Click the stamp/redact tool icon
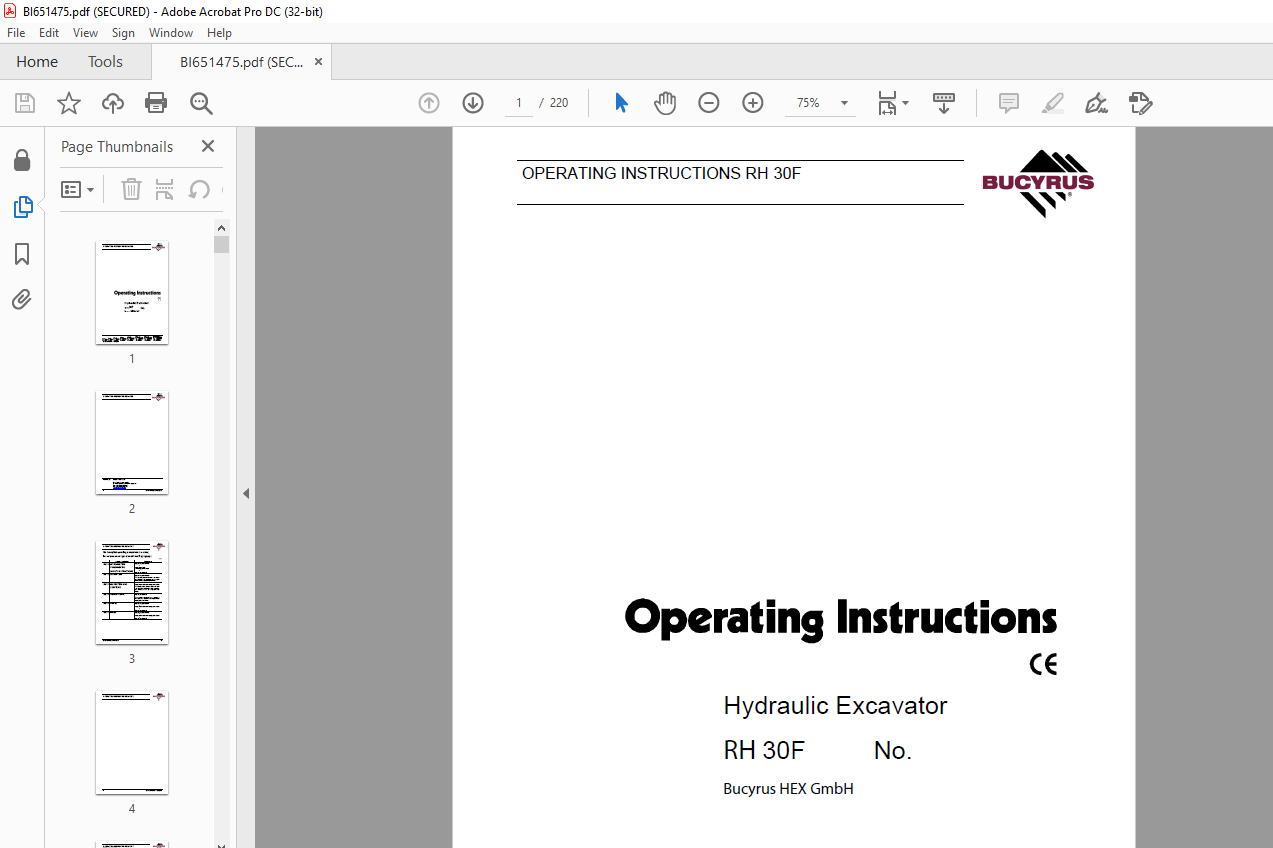This screenshot has width=1273, height=848. pos(1140,103)
